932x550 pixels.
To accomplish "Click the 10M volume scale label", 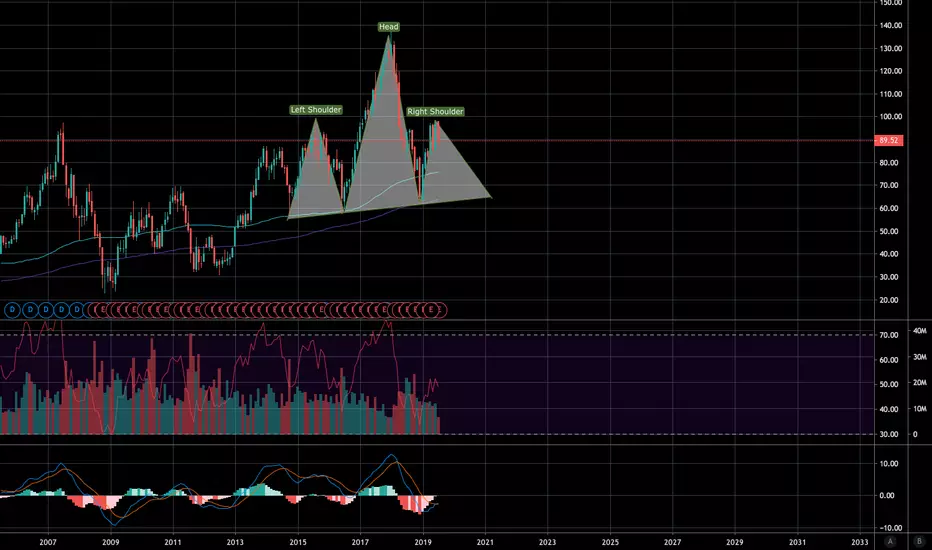I will tap(920, 408).
